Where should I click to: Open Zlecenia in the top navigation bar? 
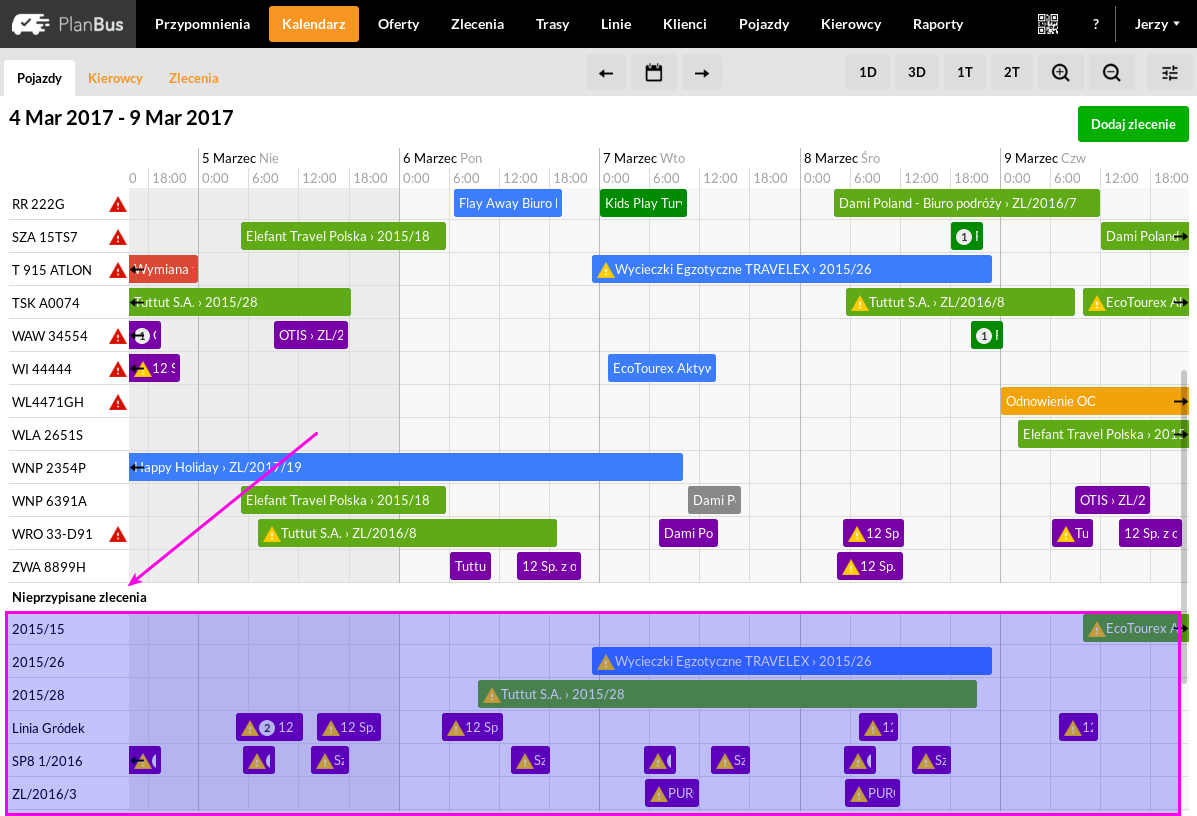[x=477, y=24]
